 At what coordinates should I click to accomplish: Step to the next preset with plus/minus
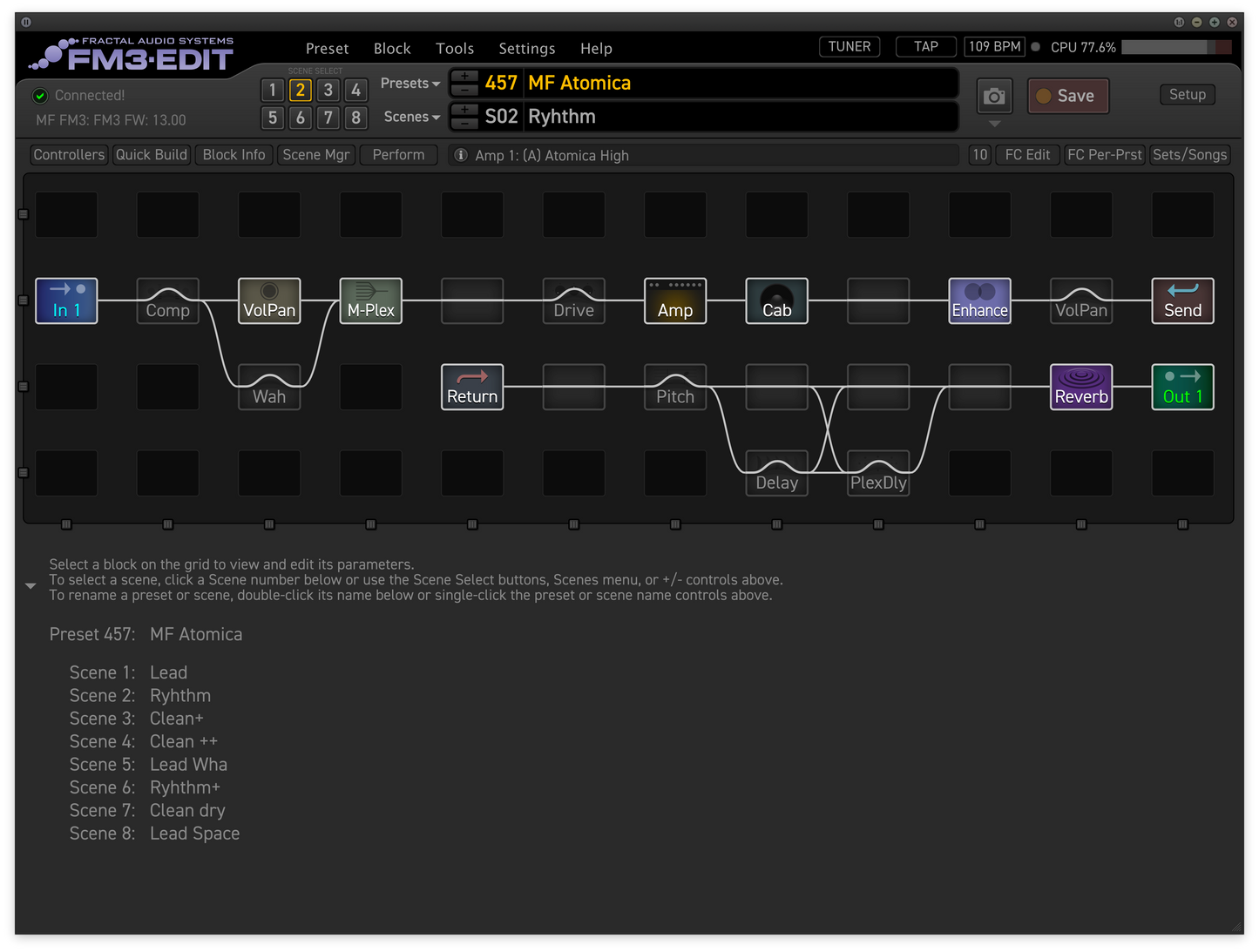coord(464,76)
